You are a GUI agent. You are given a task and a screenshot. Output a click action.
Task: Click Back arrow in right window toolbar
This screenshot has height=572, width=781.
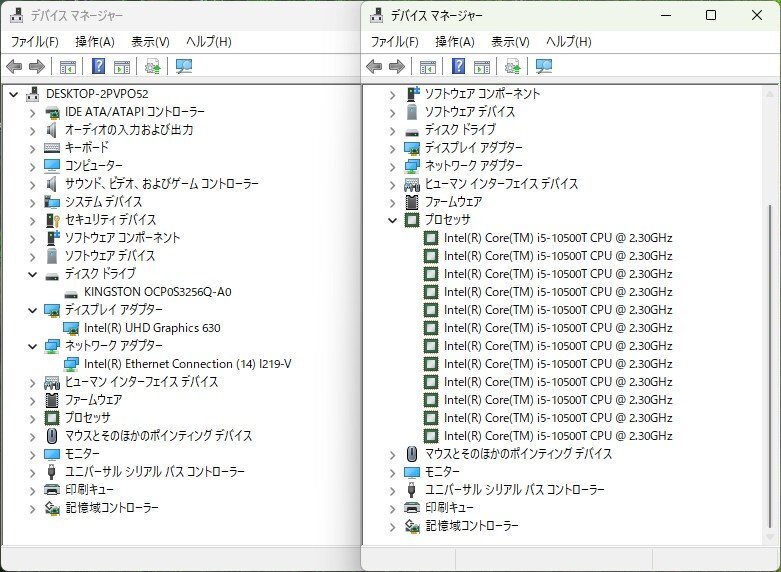point(374,66)
